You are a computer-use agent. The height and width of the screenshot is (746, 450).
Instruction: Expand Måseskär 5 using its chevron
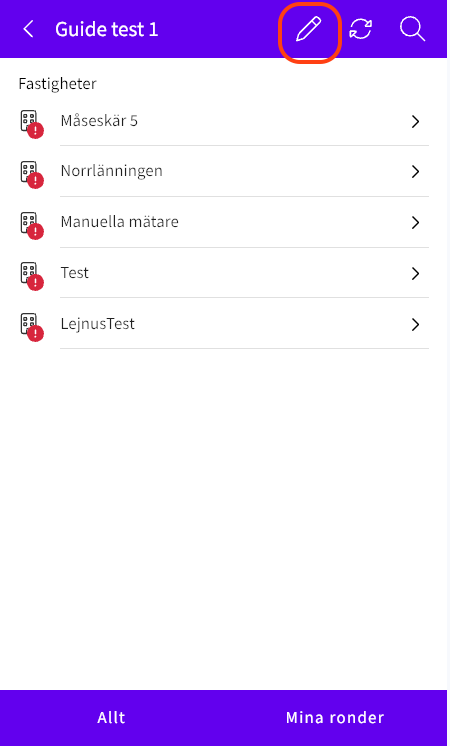[x=415, y=122]
